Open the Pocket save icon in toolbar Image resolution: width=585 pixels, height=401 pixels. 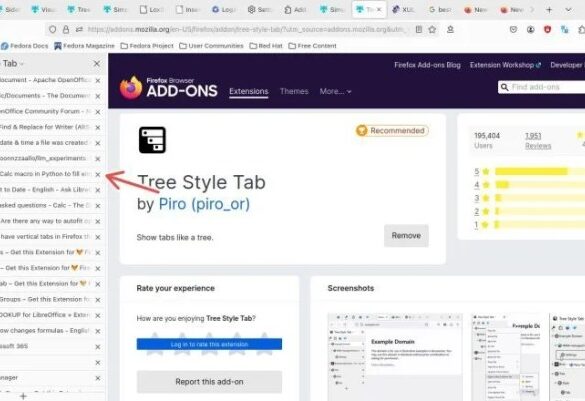point(513,29)
